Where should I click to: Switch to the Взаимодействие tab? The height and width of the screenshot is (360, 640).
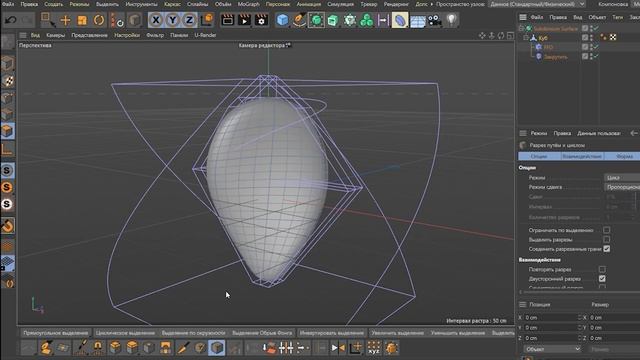pyautogui.click(x=582, y=156)
